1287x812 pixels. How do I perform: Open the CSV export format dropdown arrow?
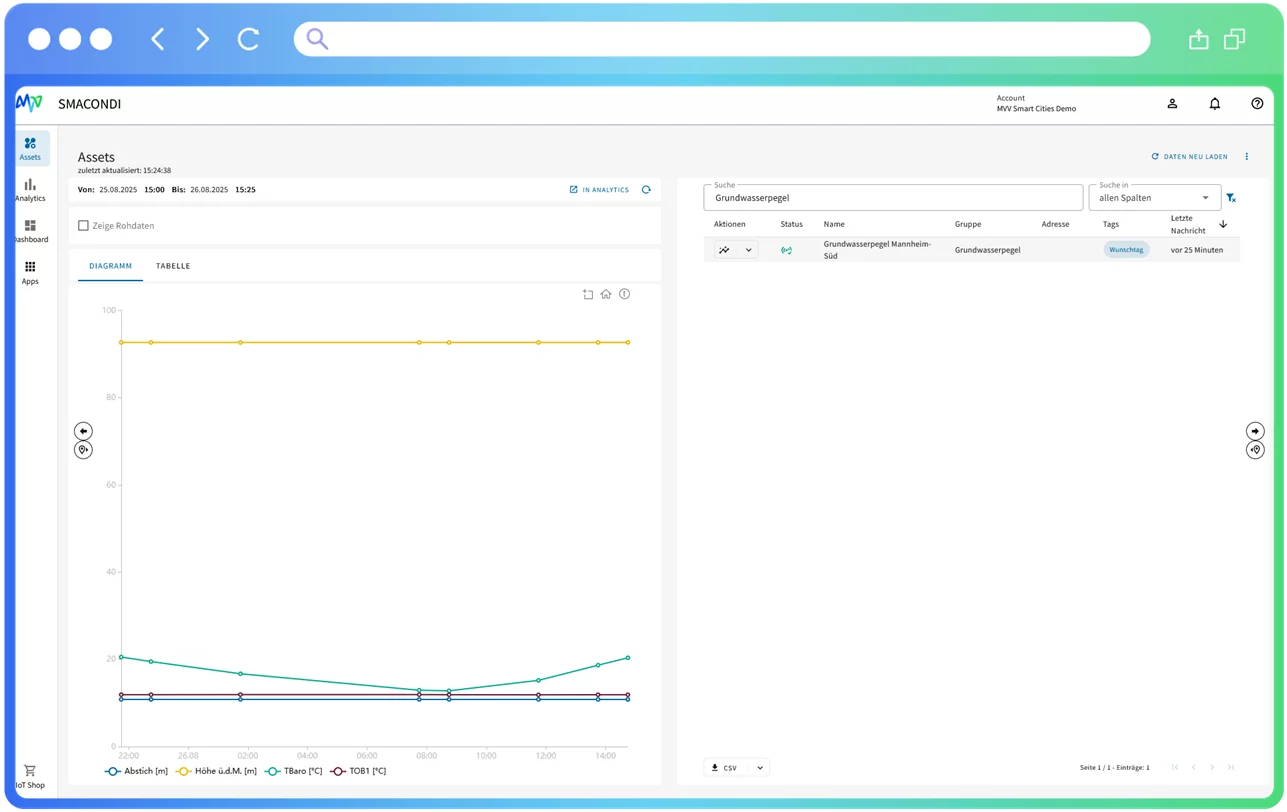(760, 768)
